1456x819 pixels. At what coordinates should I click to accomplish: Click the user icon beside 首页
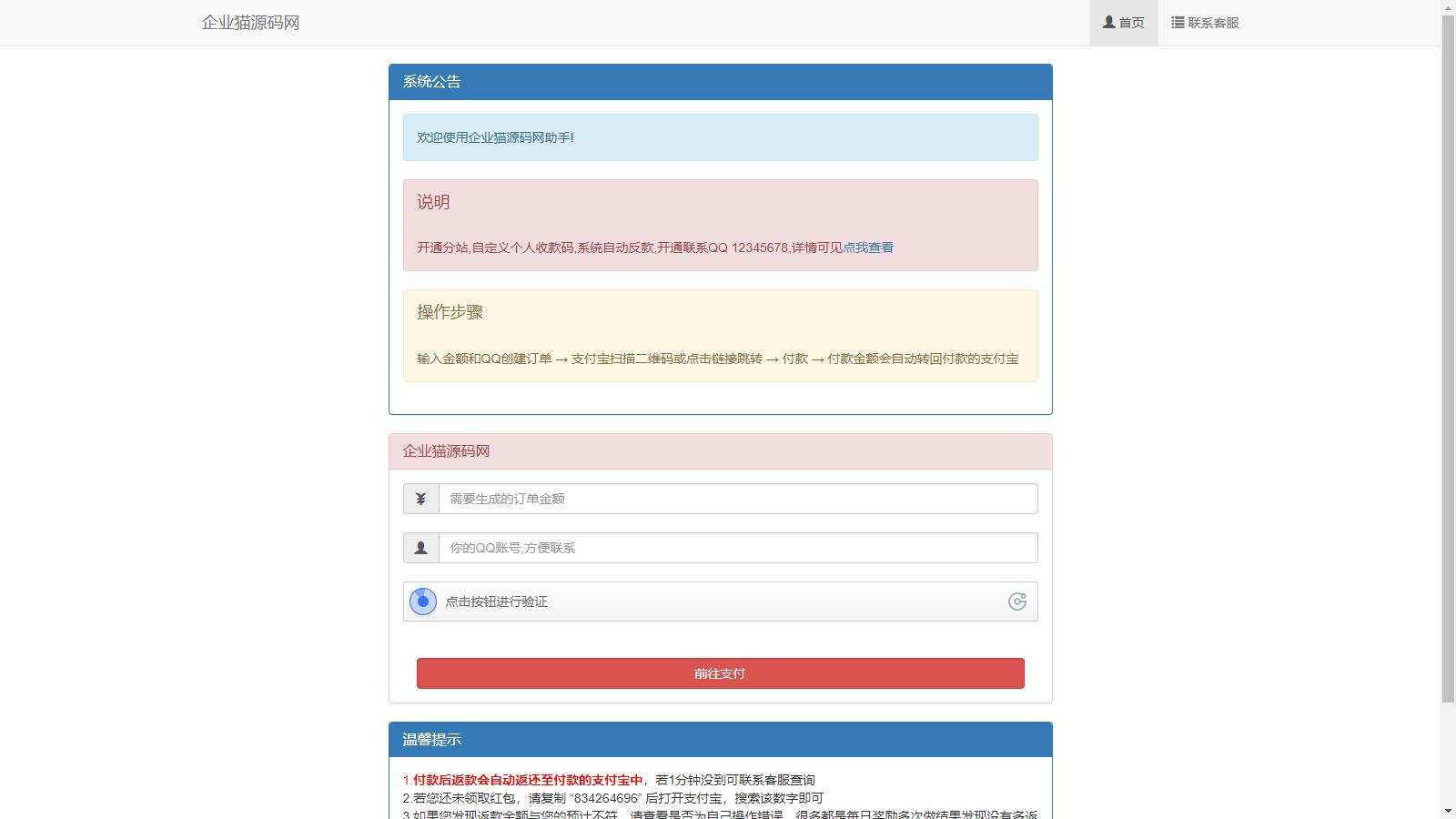point(1108,22)
